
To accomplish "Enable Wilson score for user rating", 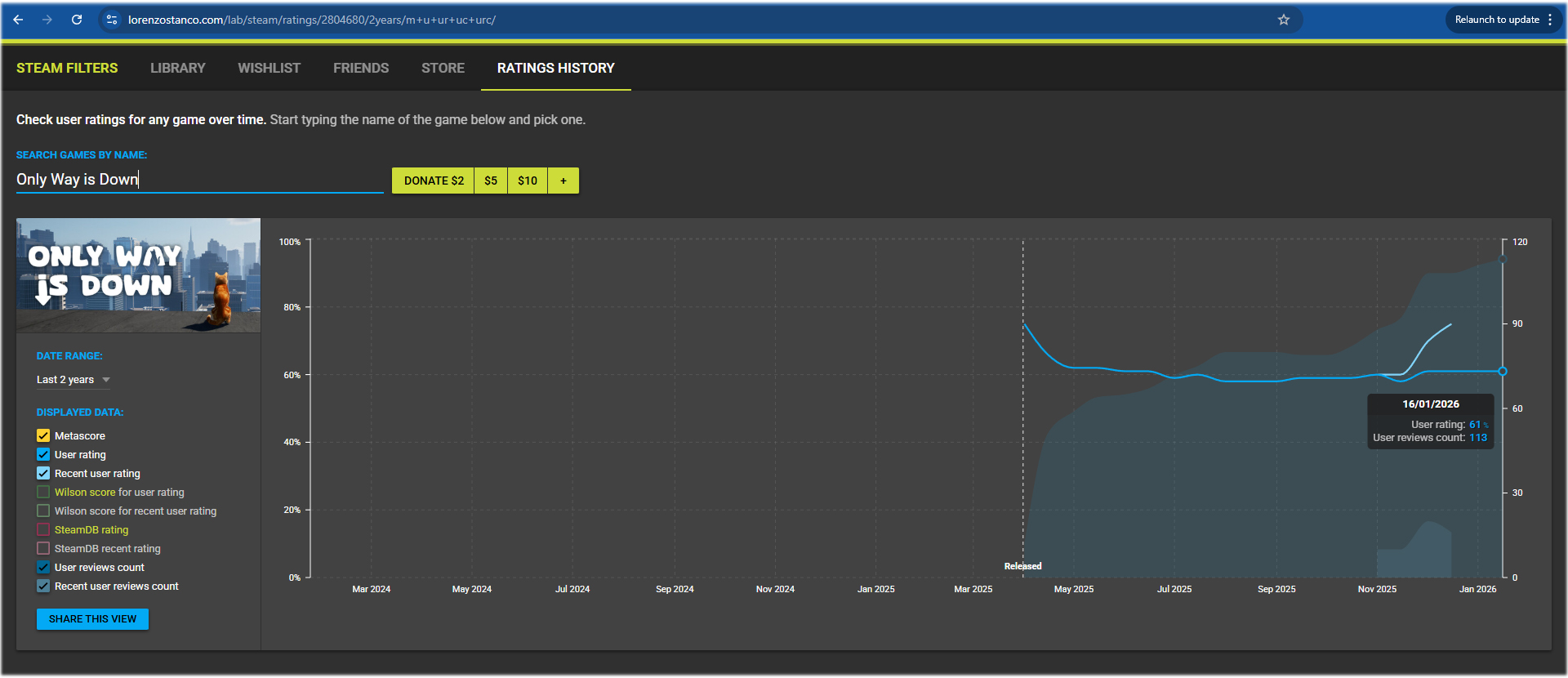I will click(43, 493).
